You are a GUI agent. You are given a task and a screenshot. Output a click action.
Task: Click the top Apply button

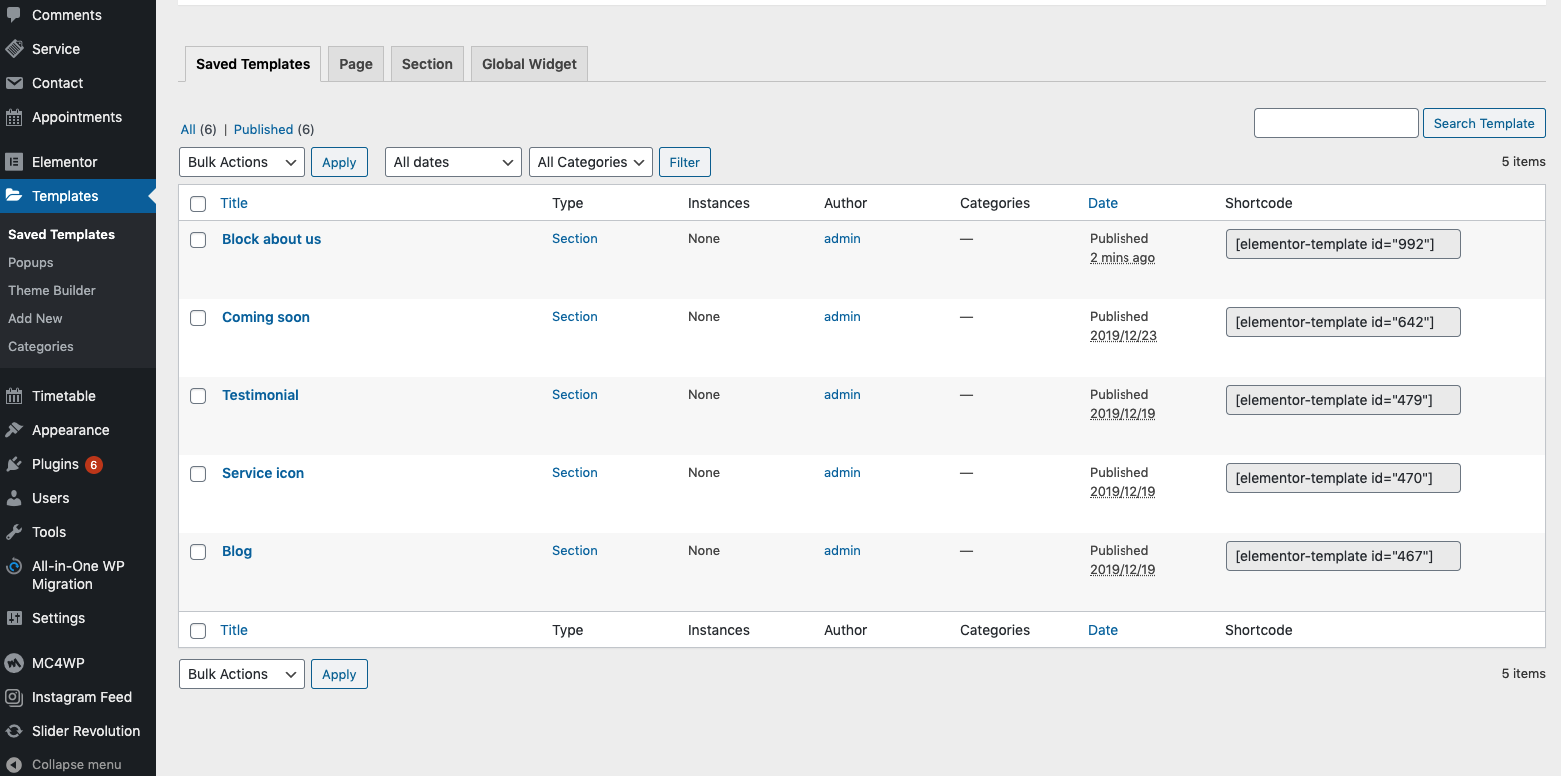click(339, 162)
